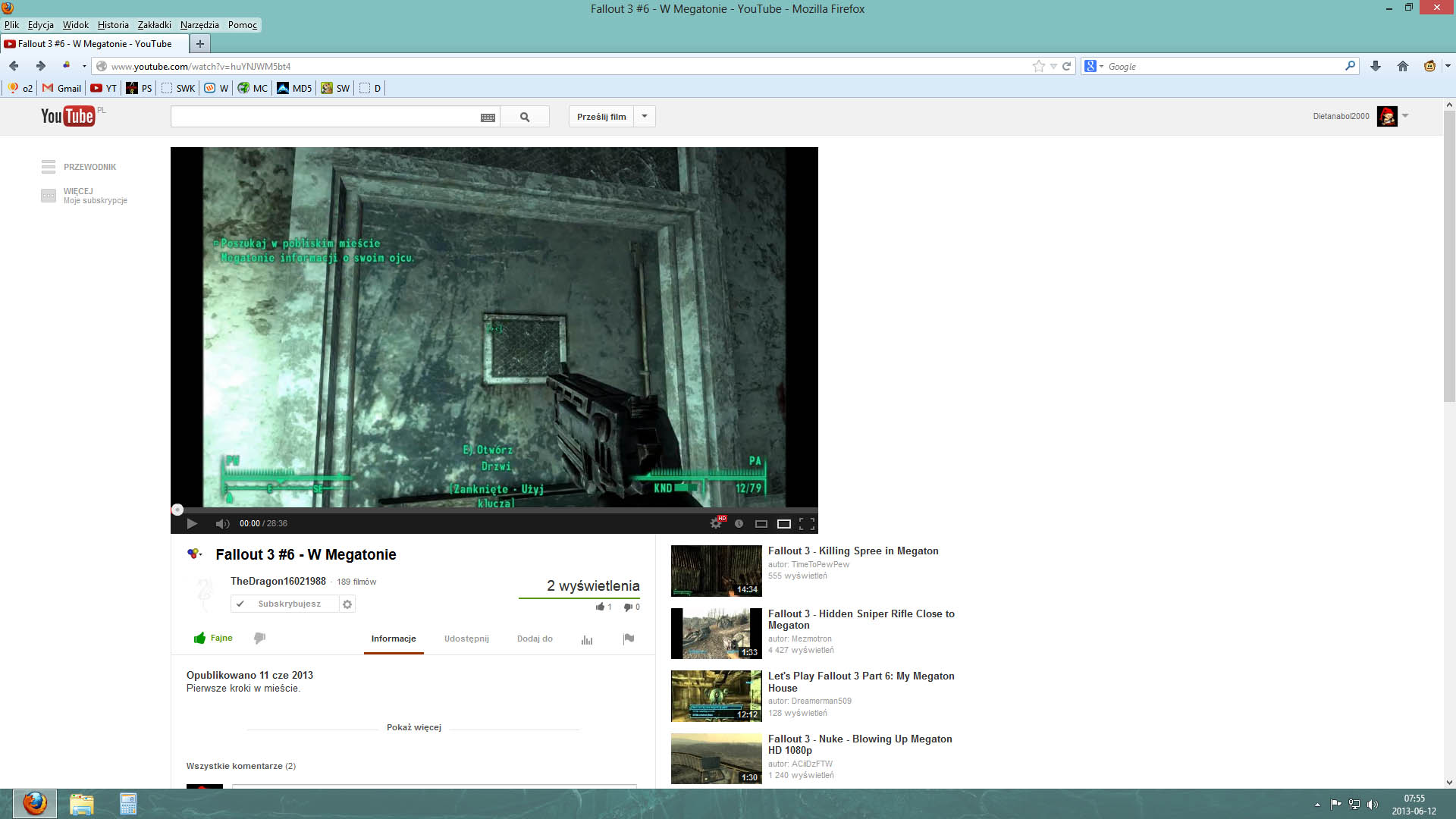Open the Prześlij film dropdown arrow
Image resolution: width=1456 pixels, height=819 pixels.
click(645, 117)
